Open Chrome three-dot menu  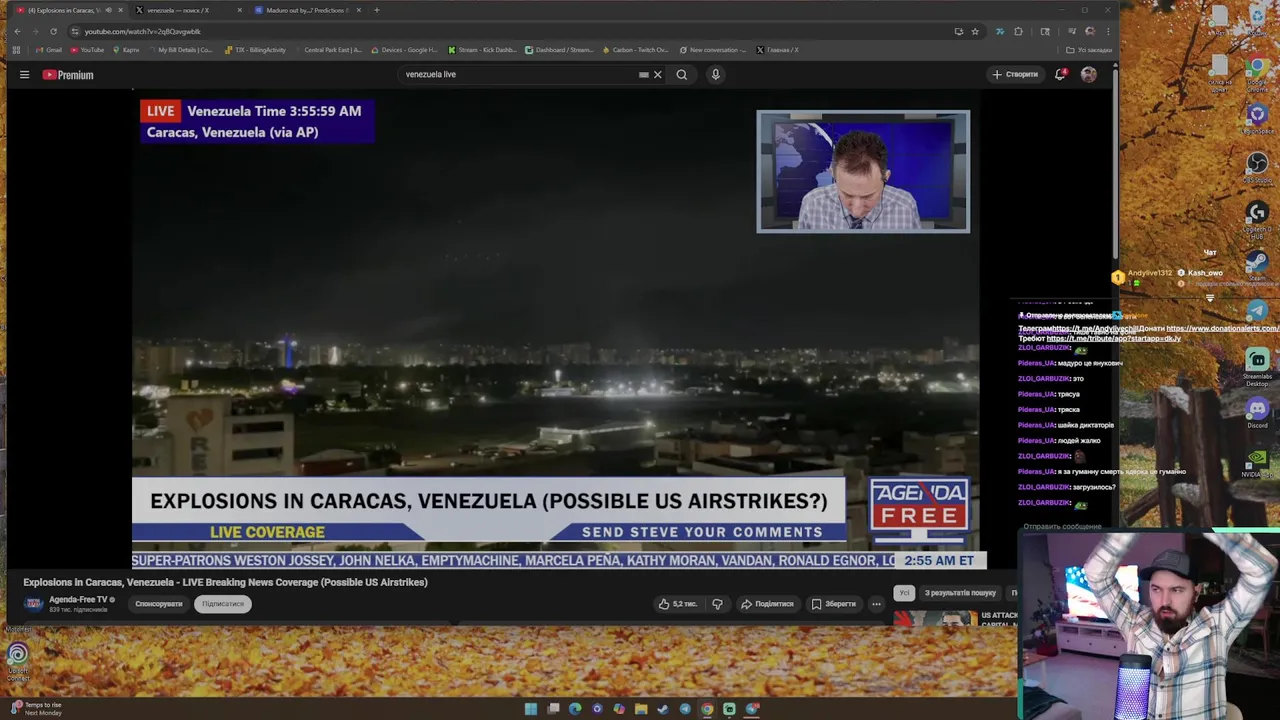pos(1108,31)
